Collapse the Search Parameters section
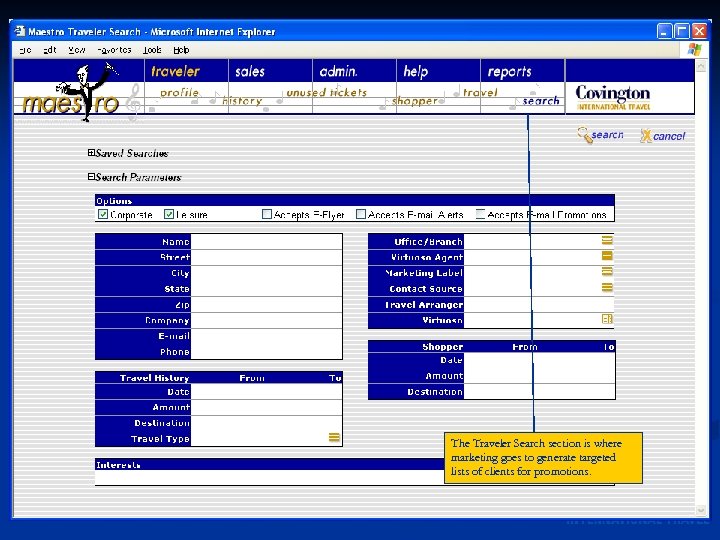The width and height of the screenshot is (720, 540). tap(91, 176)
